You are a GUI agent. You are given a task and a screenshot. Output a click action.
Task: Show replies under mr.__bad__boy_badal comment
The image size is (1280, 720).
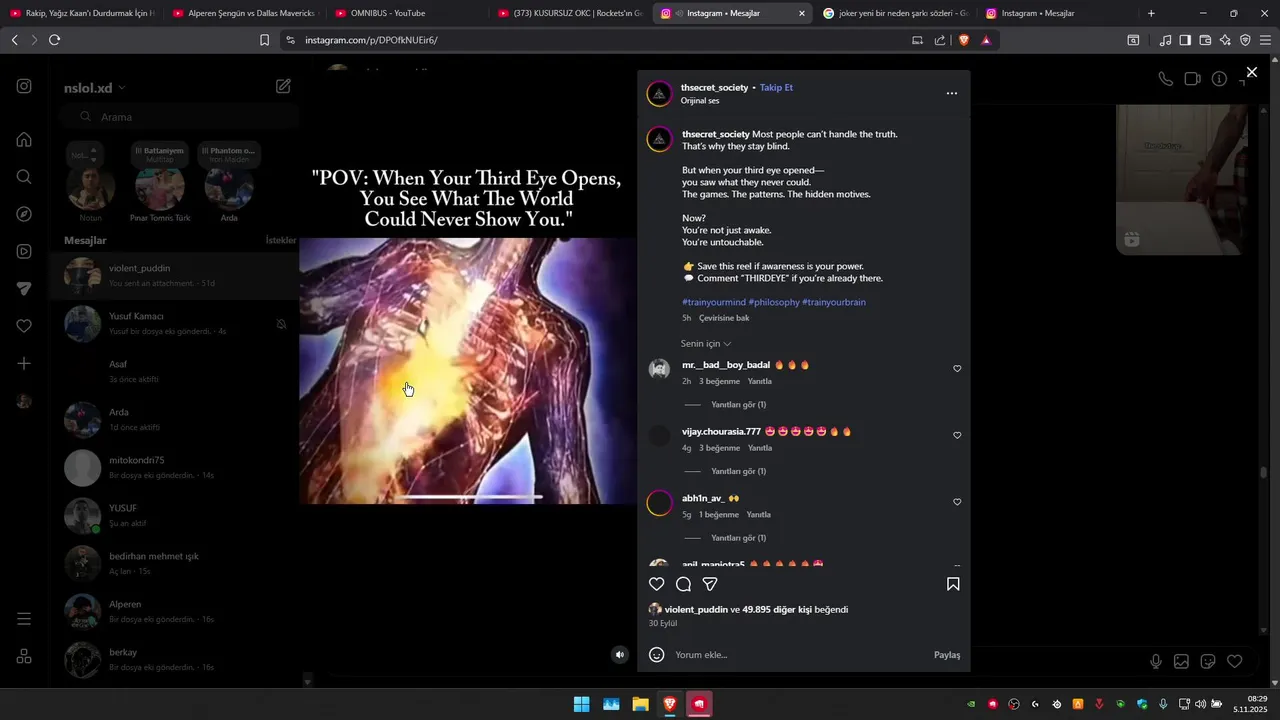[x=738, y=405]
